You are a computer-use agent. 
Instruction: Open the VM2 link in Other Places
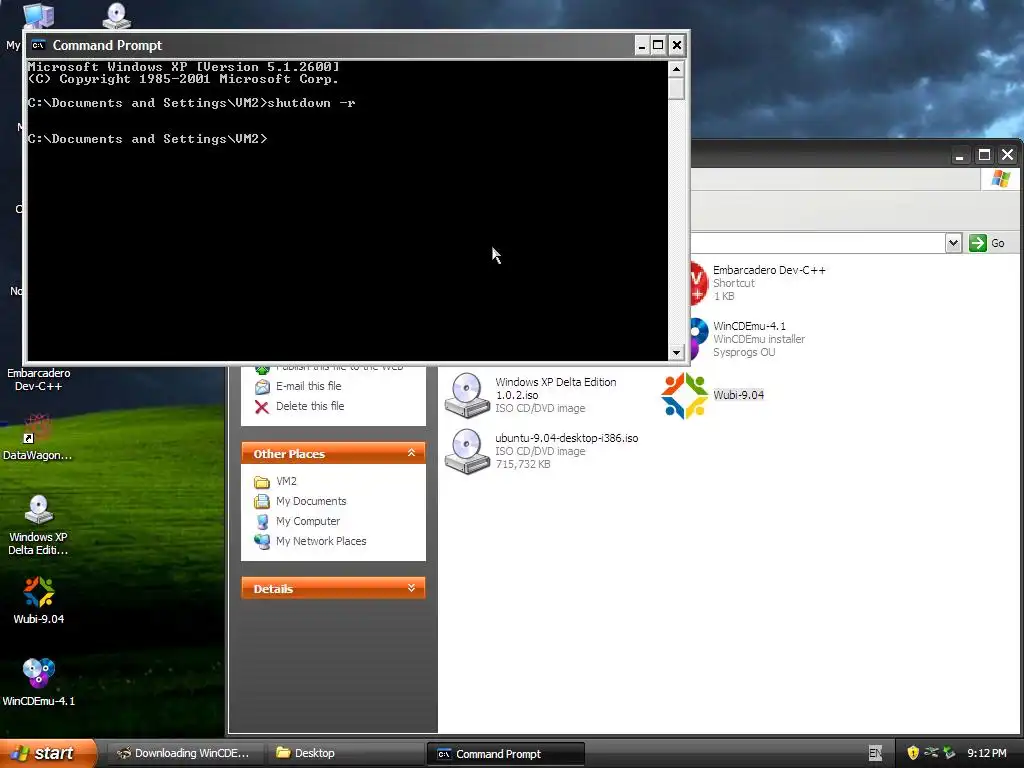click(x=286, y=481)
